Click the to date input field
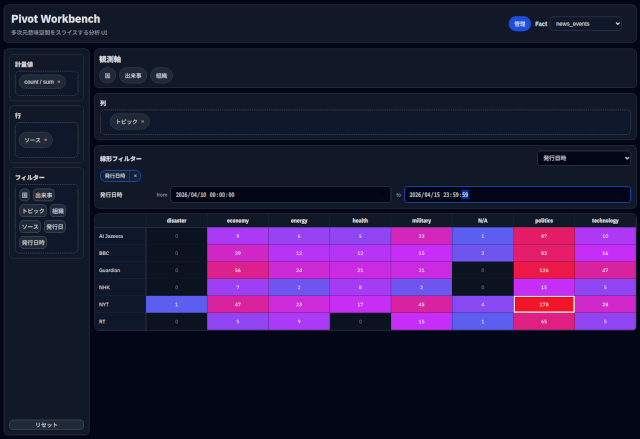Viewport: 640px width, 439px height. 516,195
